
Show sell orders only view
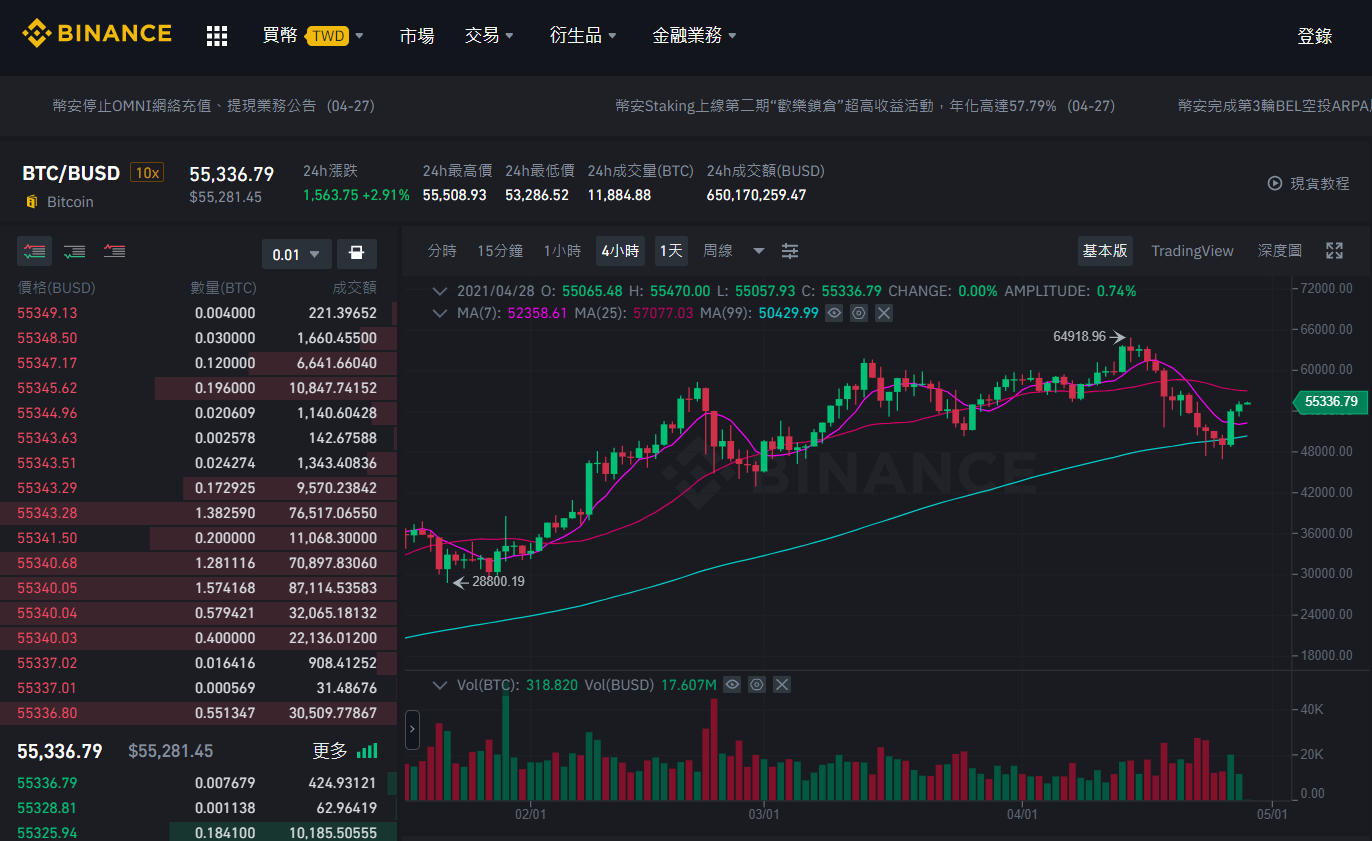pos(114,251)
